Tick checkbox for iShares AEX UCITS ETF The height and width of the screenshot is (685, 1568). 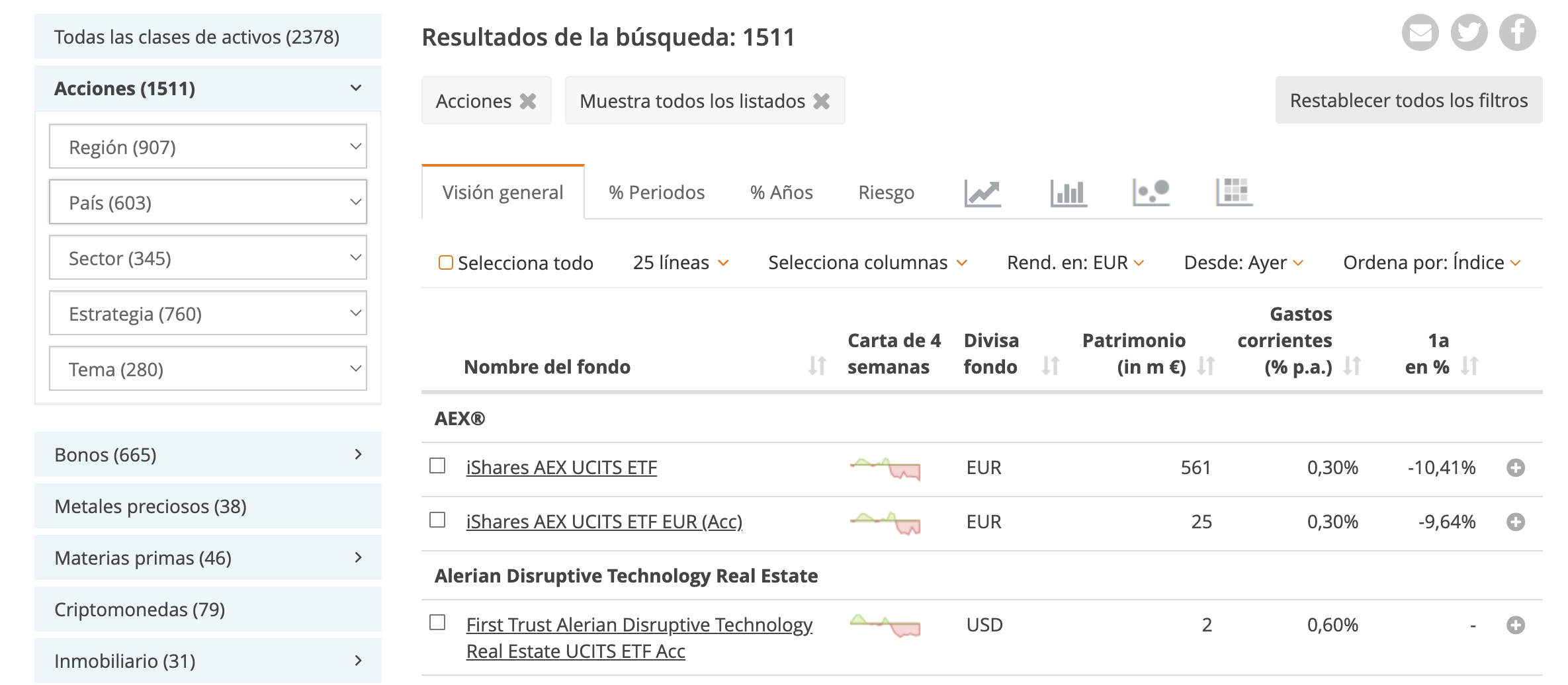437,466
